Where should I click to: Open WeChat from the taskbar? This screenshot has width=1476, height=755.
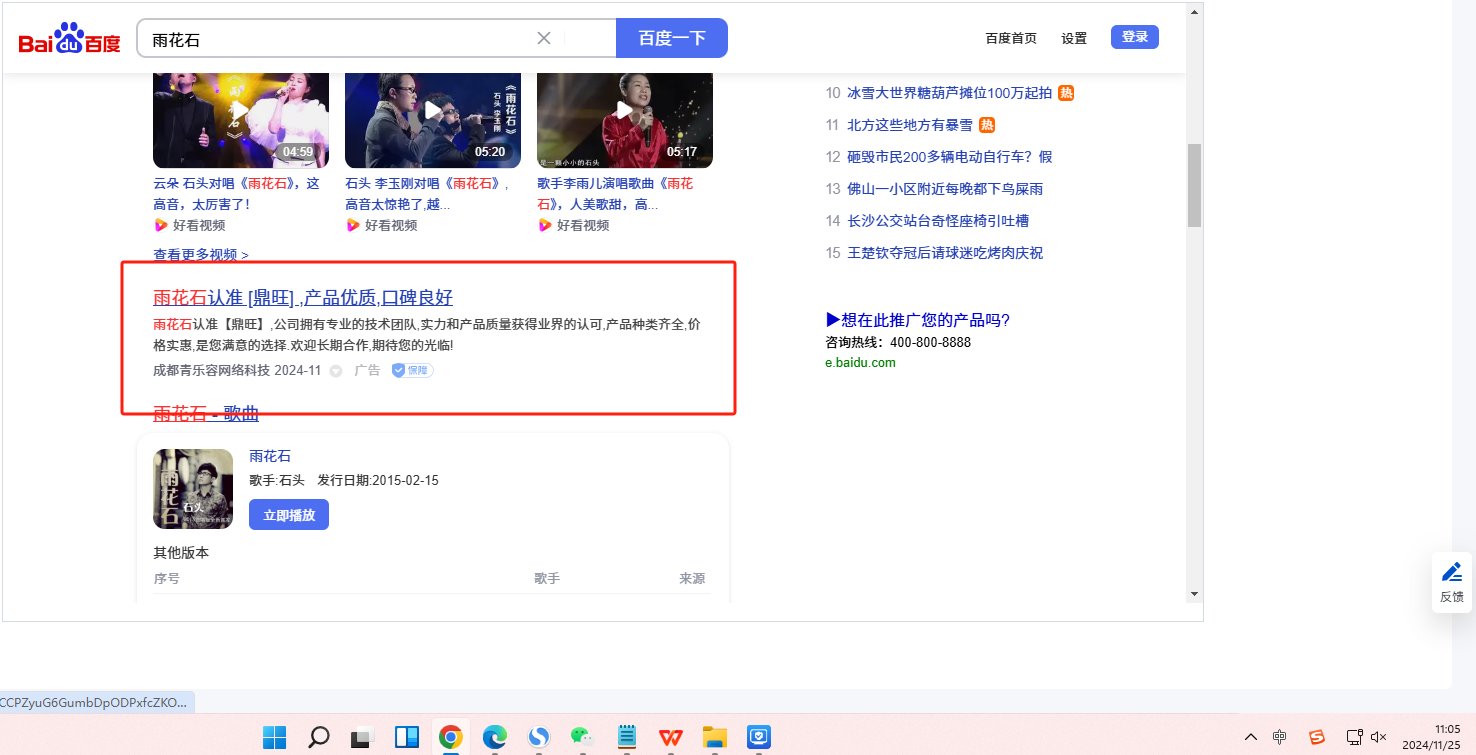pos(582,737)
